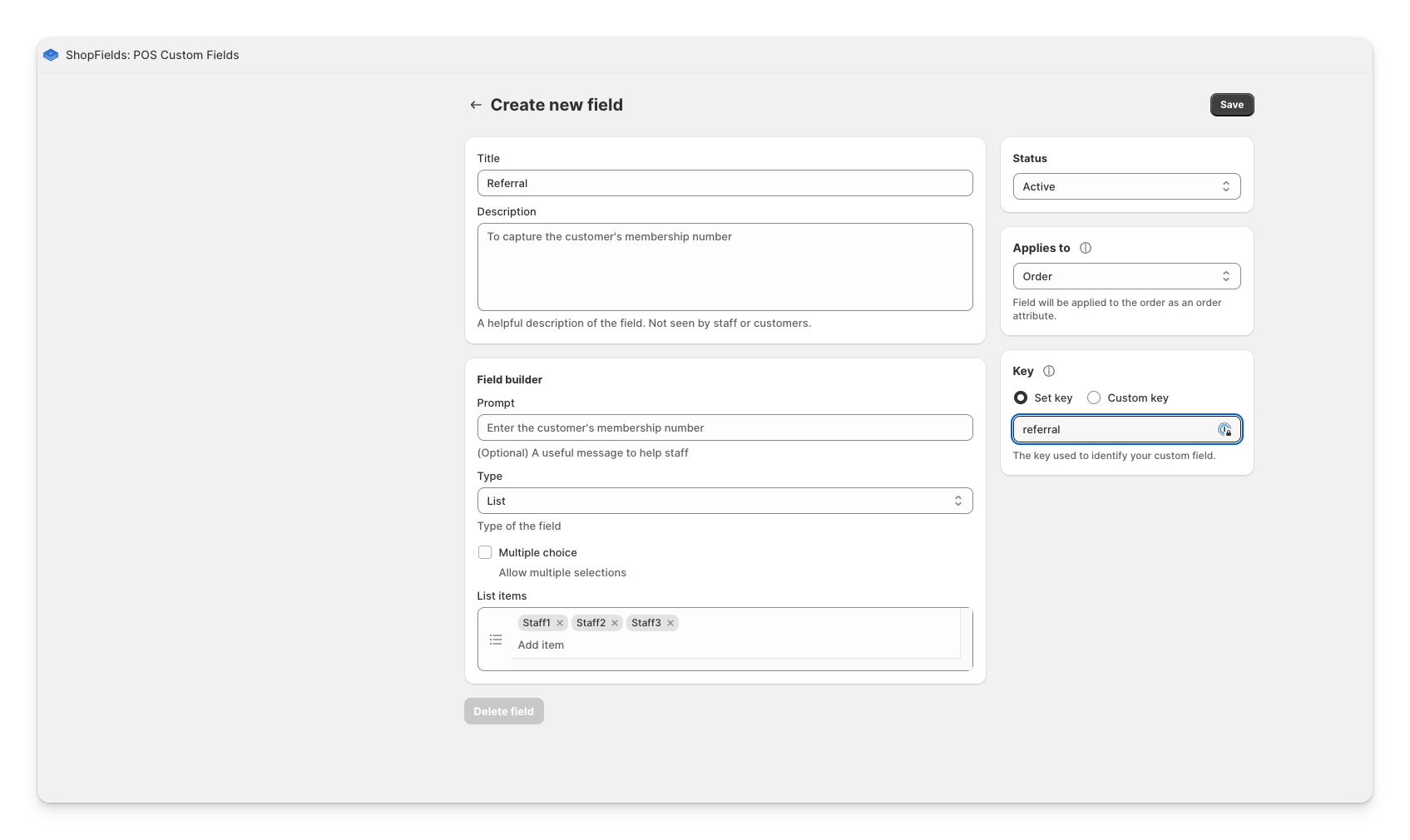Screen dimensions: 1410x840
Task: Remove the Staff2 list item tag
Action: point(615,623)
